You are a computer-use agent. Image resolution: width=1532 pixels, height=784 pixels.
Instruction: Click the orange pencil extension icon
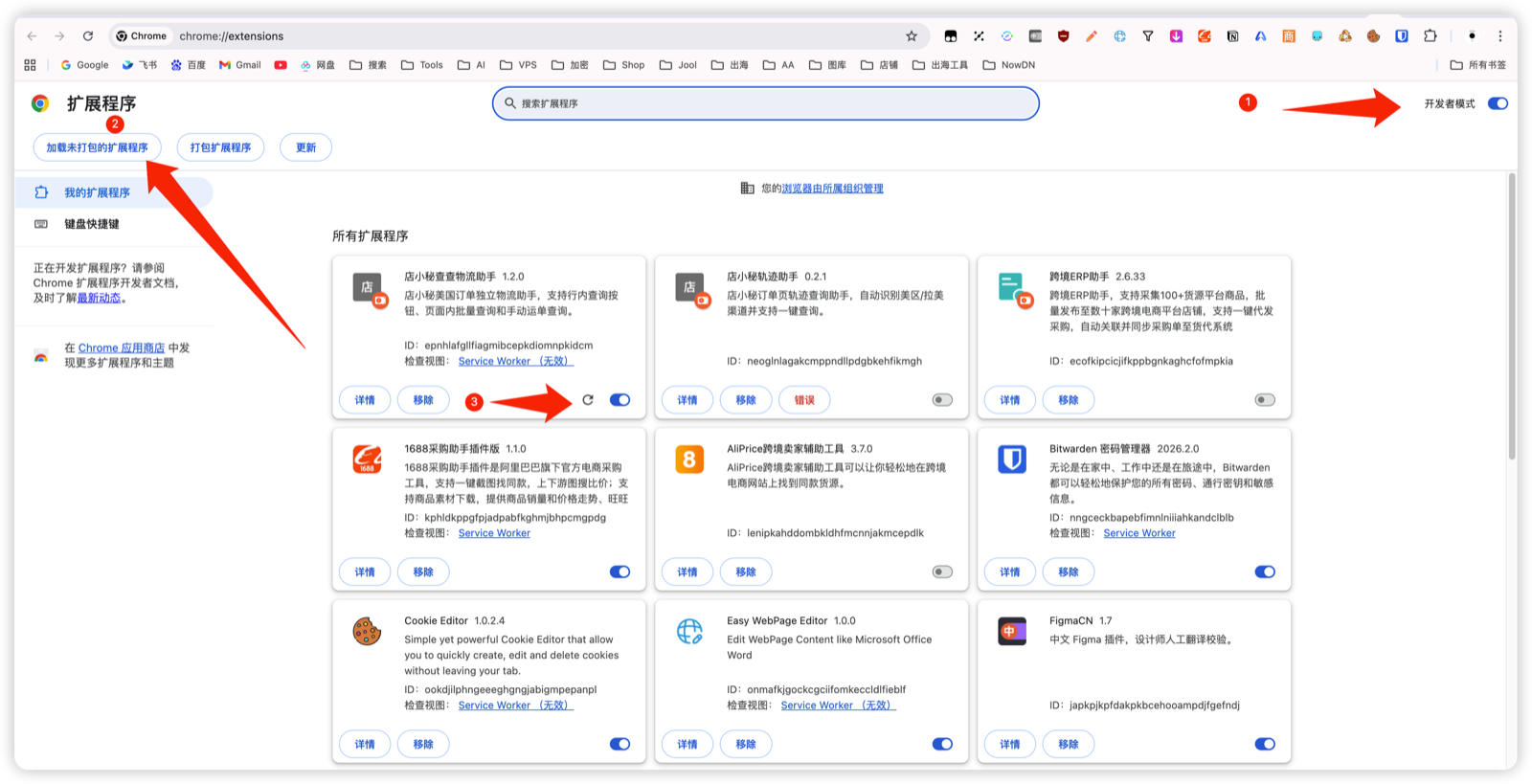point(1092,36)
